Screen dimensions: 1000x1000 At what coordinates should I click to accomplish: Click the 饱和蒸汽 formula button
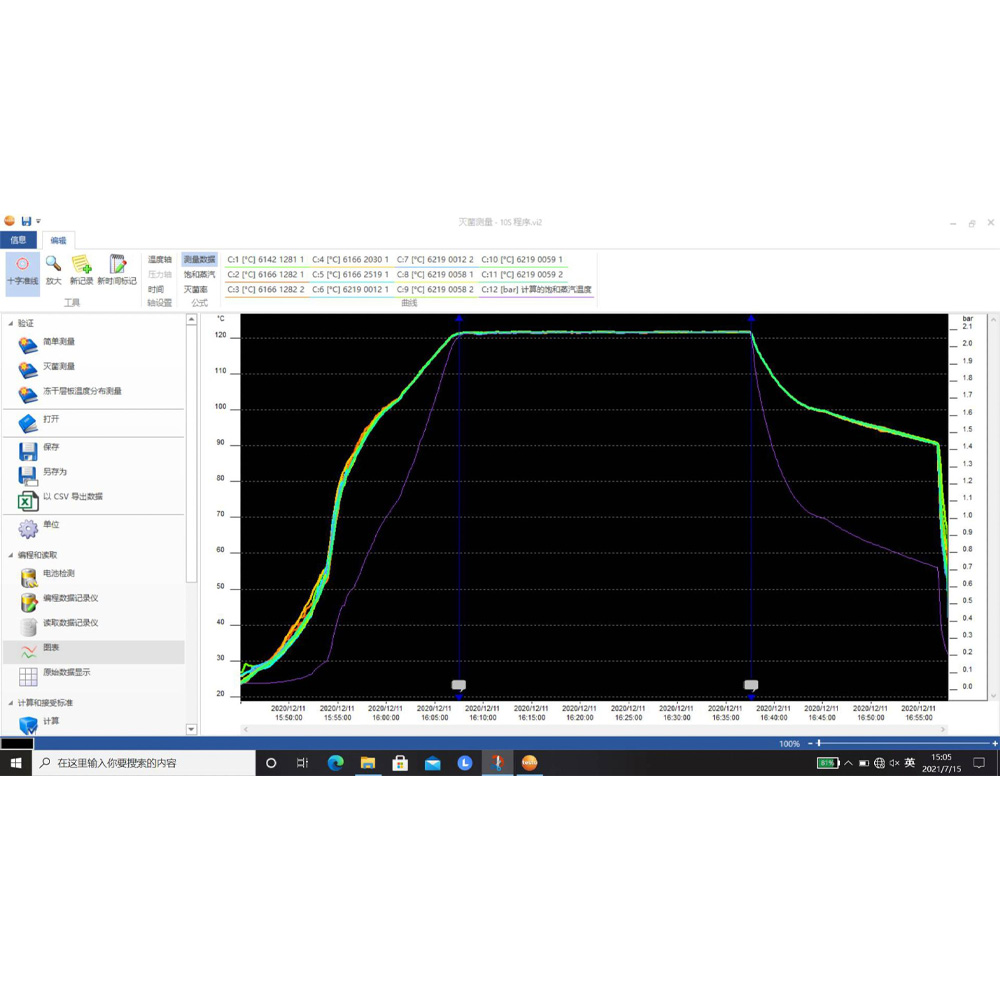(199, 274)
